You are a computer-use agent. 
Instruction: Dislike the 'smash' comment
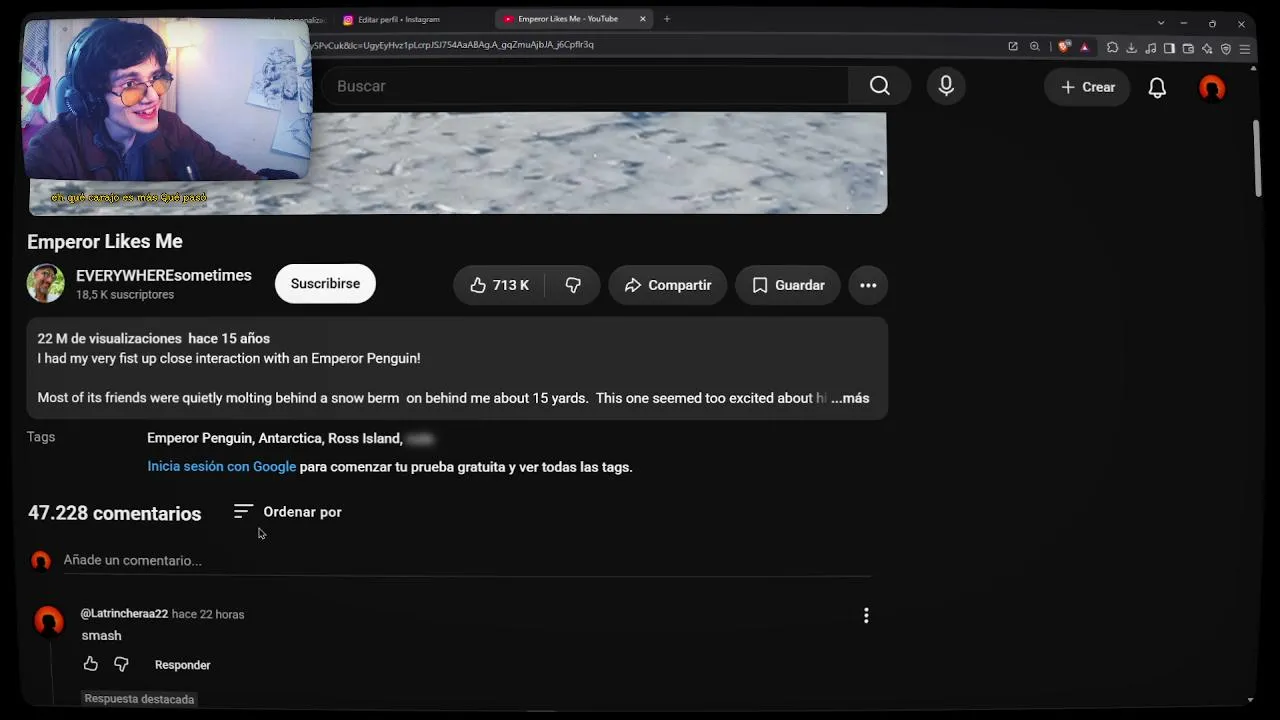pyautogui.click(x=121, y=664)
